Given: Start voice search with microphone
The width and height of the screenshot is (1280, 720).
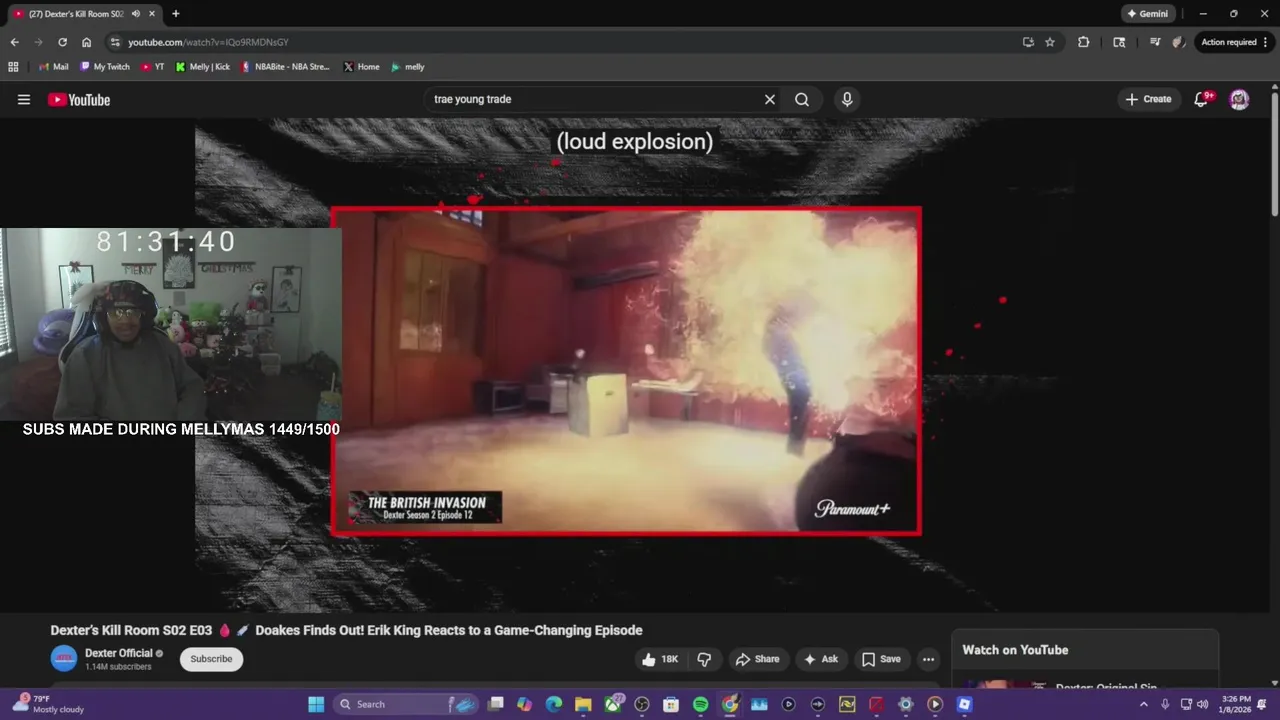Looking at the screenshot, I should 847,99.
